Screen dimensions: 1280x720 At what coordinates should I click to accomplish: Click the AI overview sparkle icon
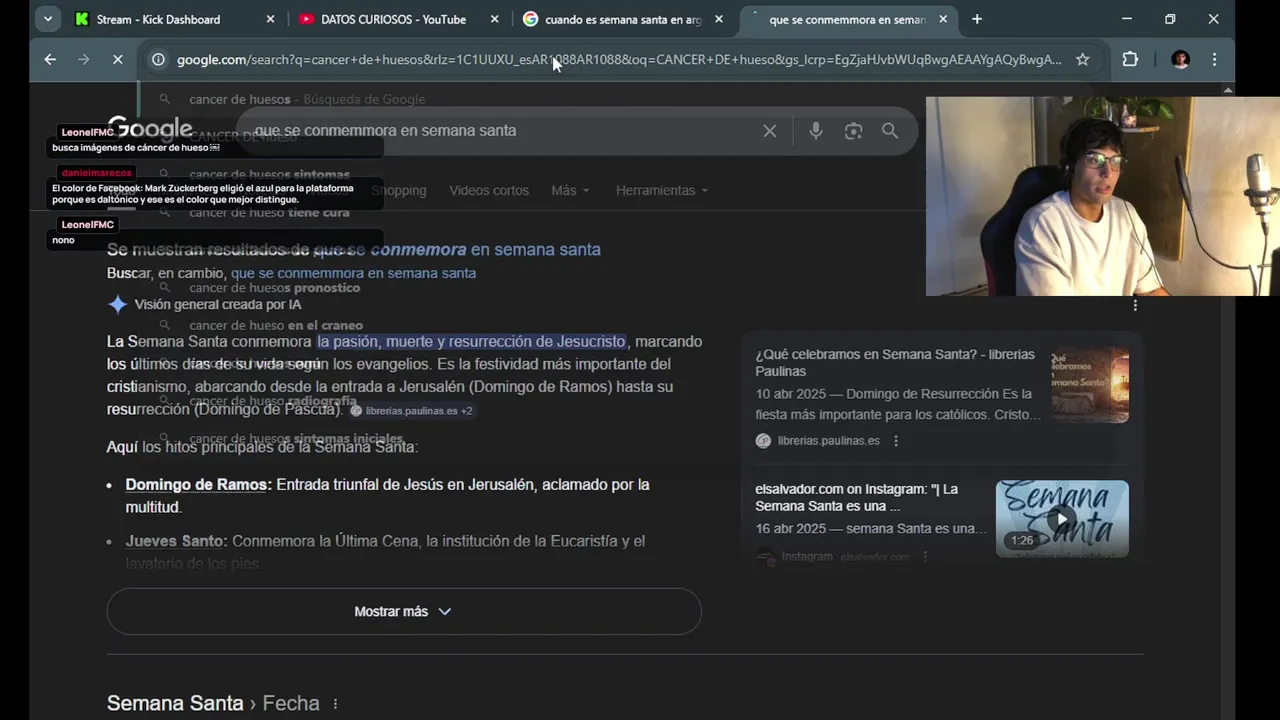pos(118,305)
